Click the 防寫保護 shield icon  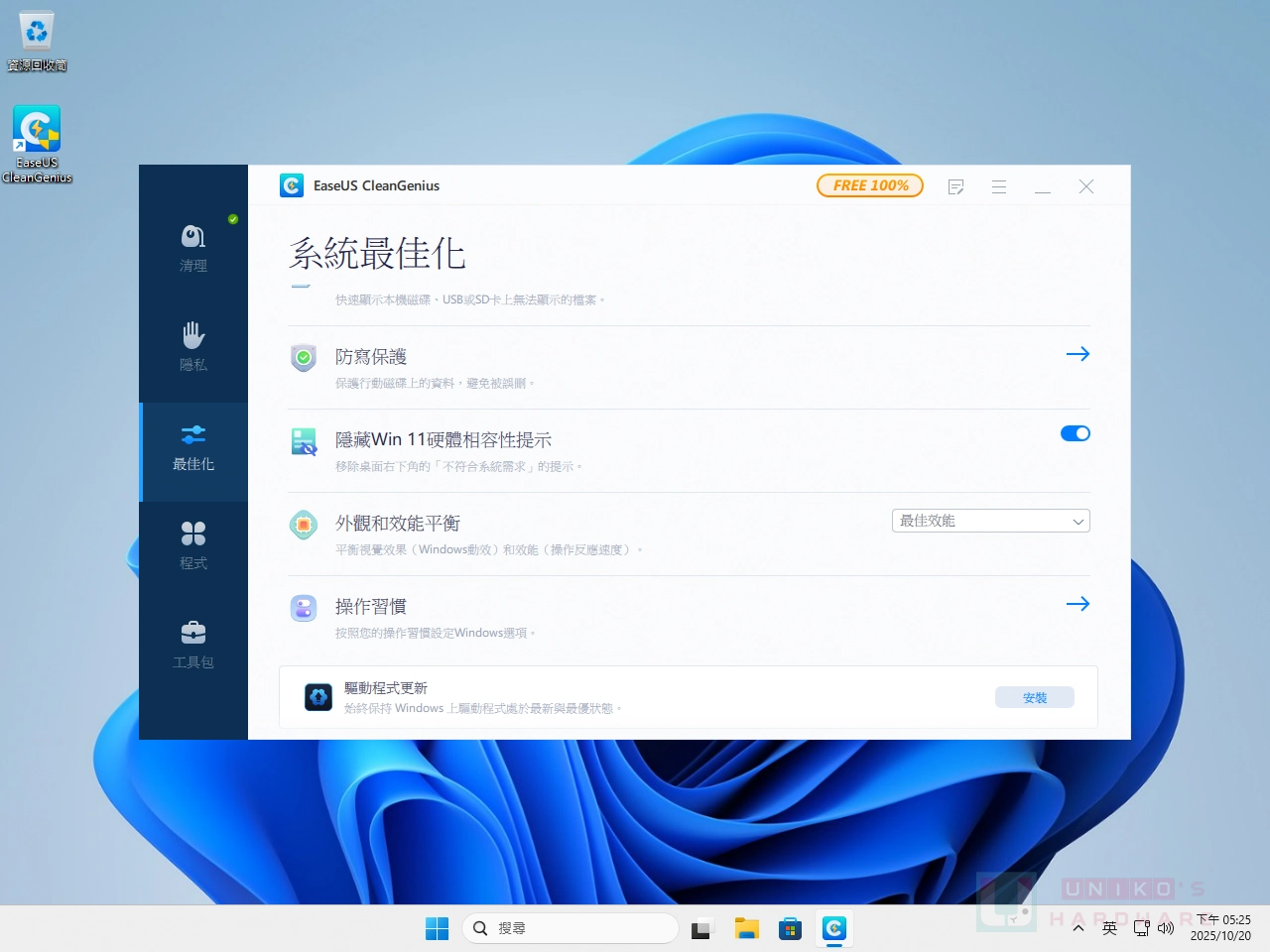(x=304, y=357)
